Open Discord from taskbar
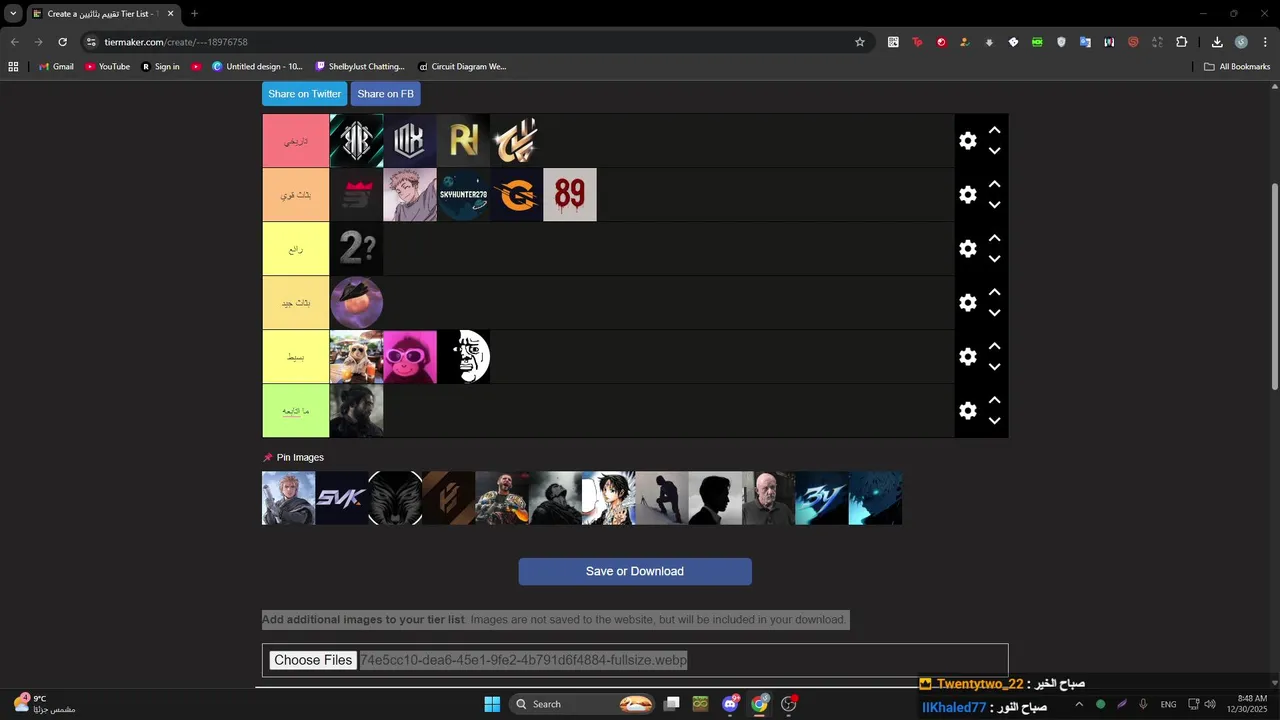Viewport: 1280px width, 720px height. [x=731, y=704]
